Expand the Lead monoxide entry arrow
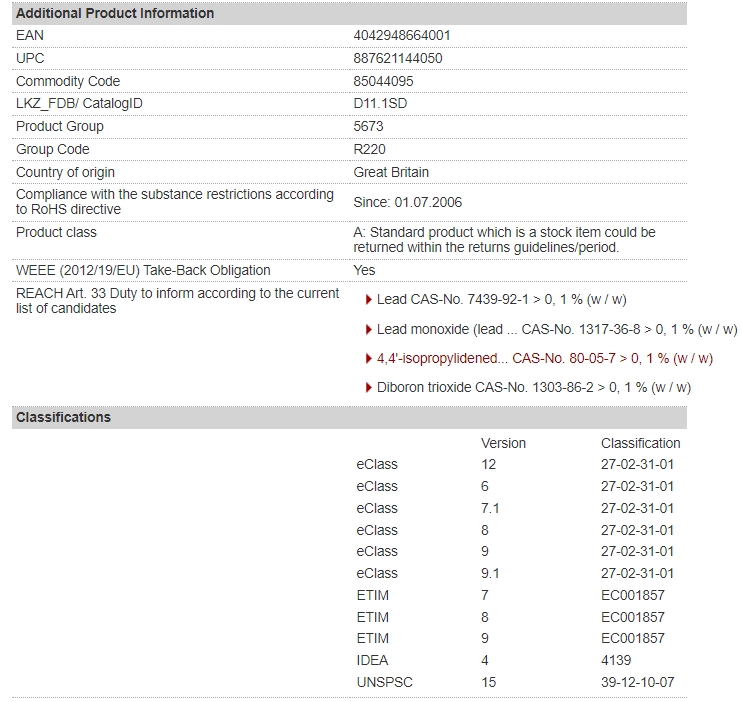This screenshot has height=702, width=742. pyautogui.click(x=369, y=329)
